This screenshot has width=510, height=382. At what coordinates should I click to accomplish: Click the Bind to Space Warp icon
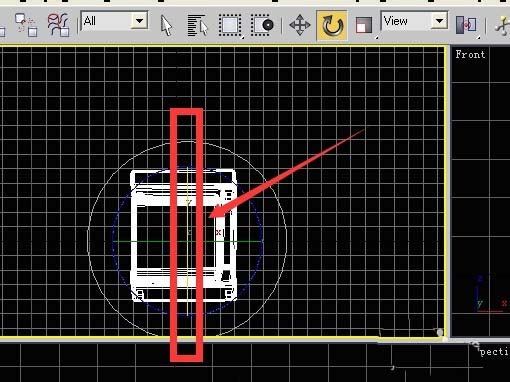[59, 25]
